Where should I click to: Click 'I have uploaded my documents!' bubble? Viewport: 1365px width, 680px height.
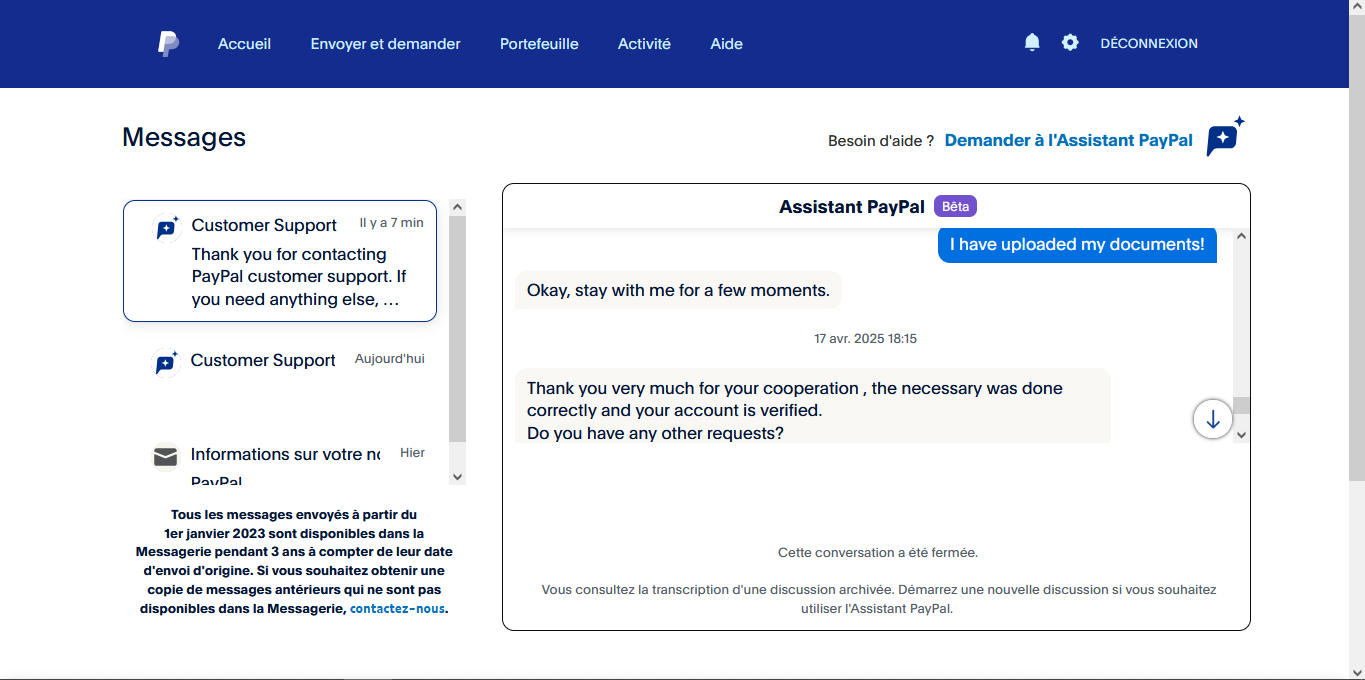[1077, 244]
